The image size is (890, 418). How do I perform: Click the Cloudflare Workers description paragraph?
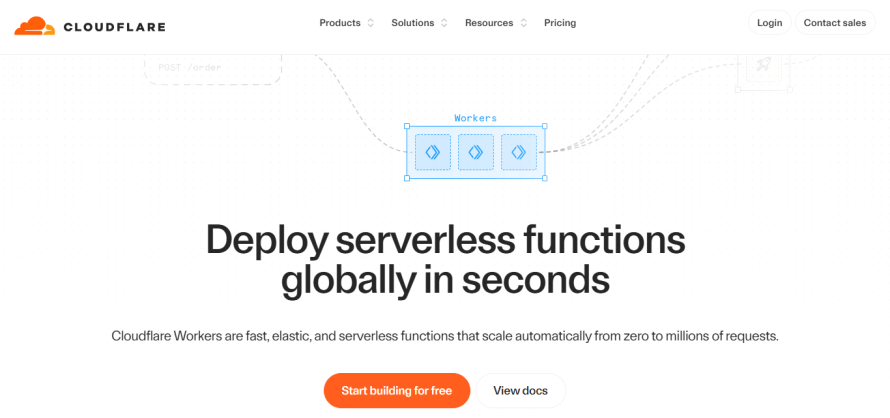445,336
